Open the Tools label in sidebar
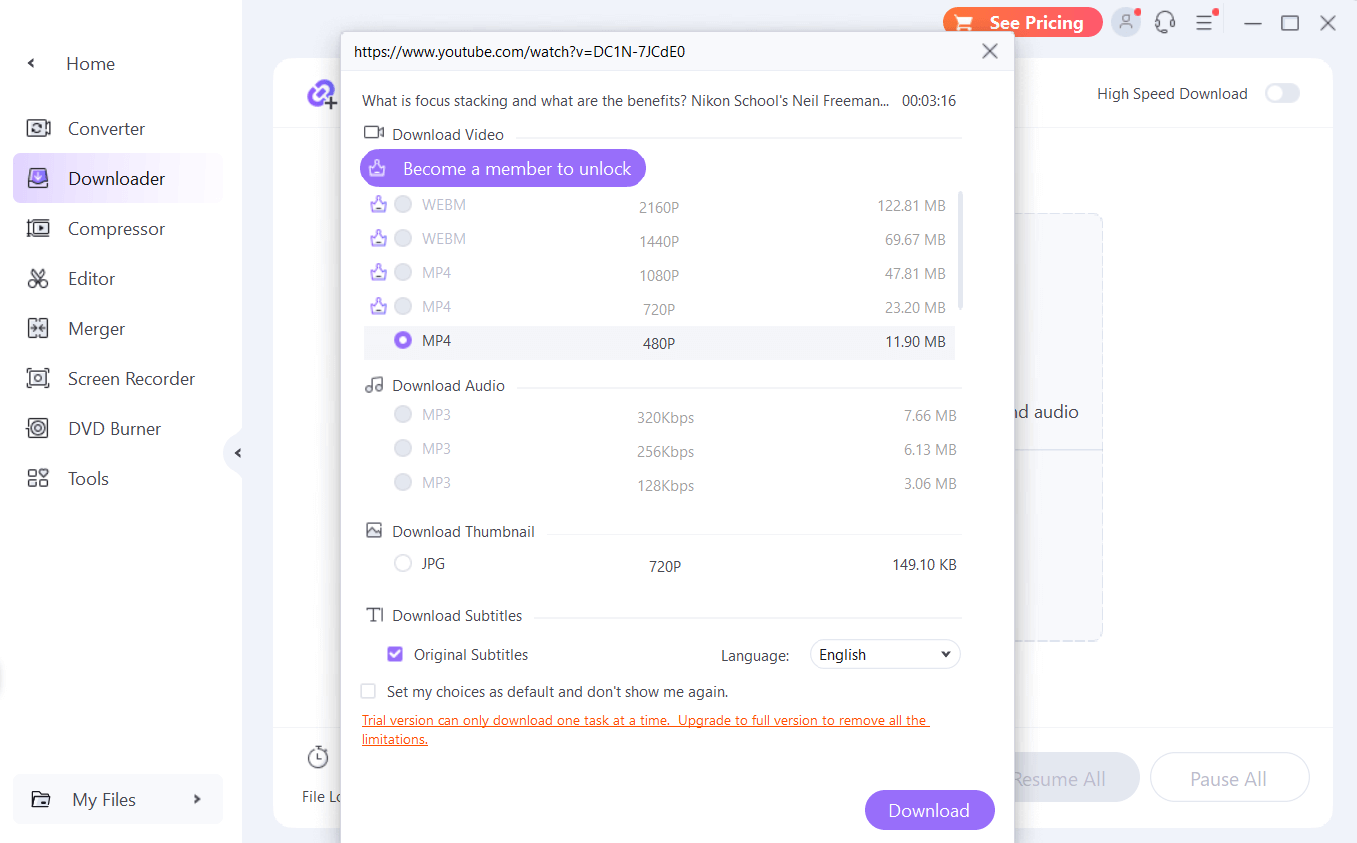Screen dimensions: 1357x843 tap(88, 479)
